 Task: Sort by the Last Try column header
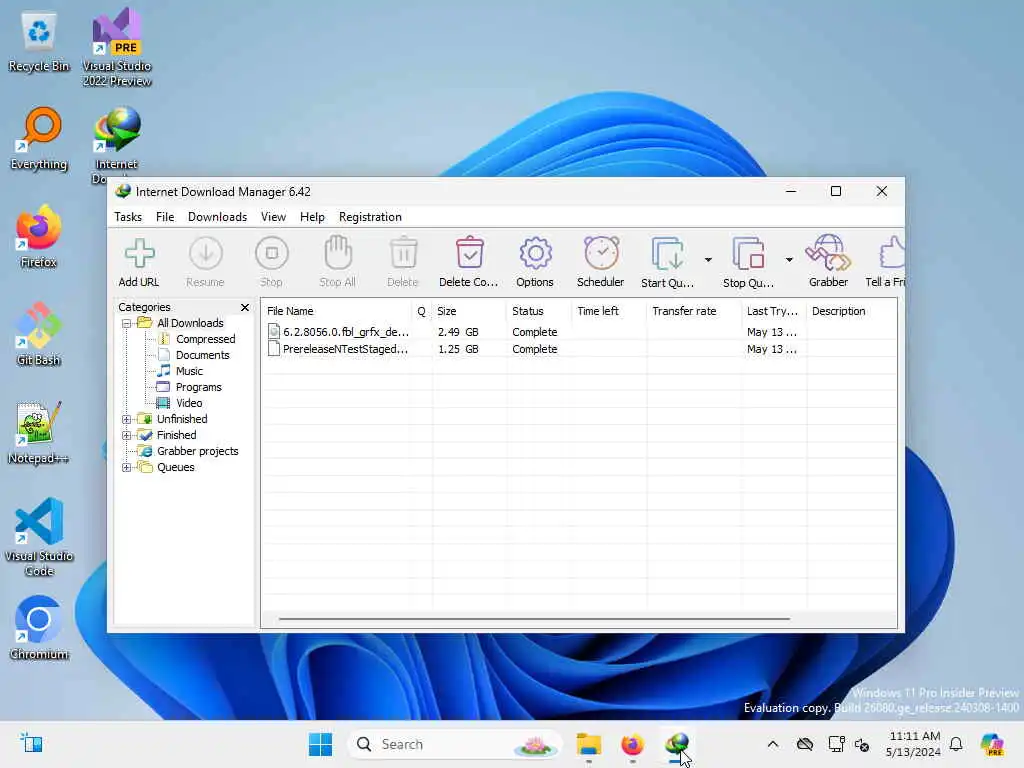pyautogui.click(x=773, y=311)
